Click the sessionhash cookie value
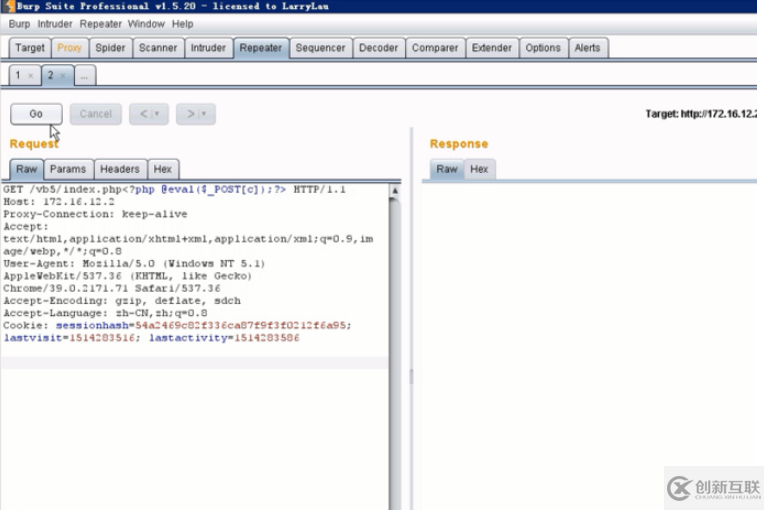764x510 pixels. pyautogui.click(x=241, y=325)
